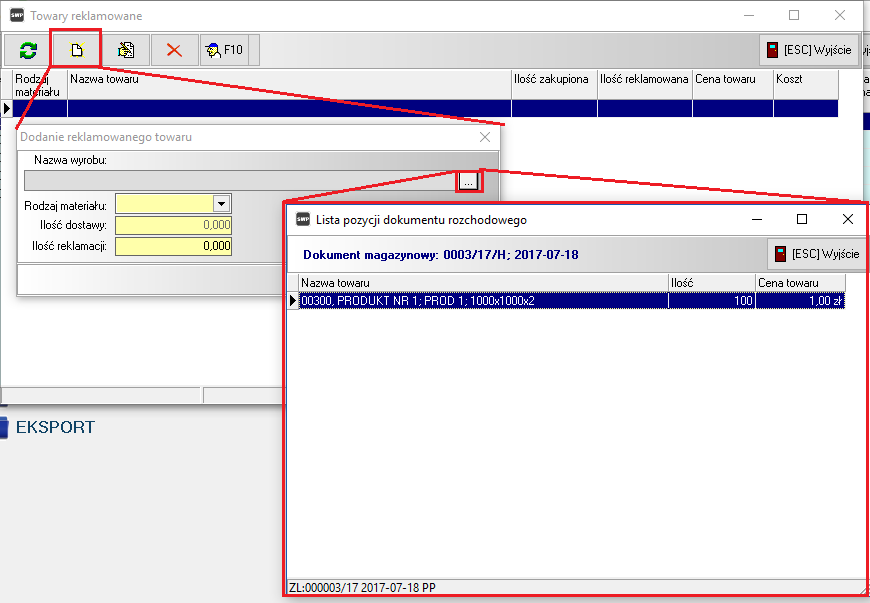Click the Ilość reklamacji input field
870x603 pixels.
tap(173, 246)
